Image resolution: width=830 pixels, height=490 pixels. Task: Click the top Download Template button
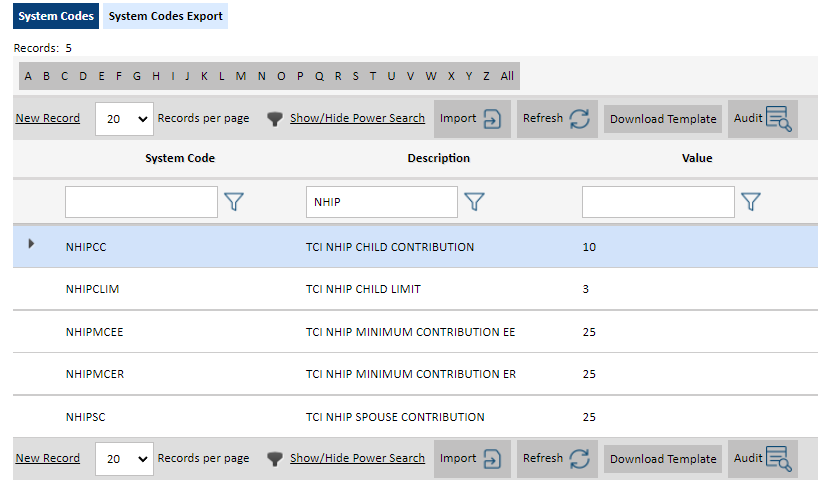[x=663, y=119]
